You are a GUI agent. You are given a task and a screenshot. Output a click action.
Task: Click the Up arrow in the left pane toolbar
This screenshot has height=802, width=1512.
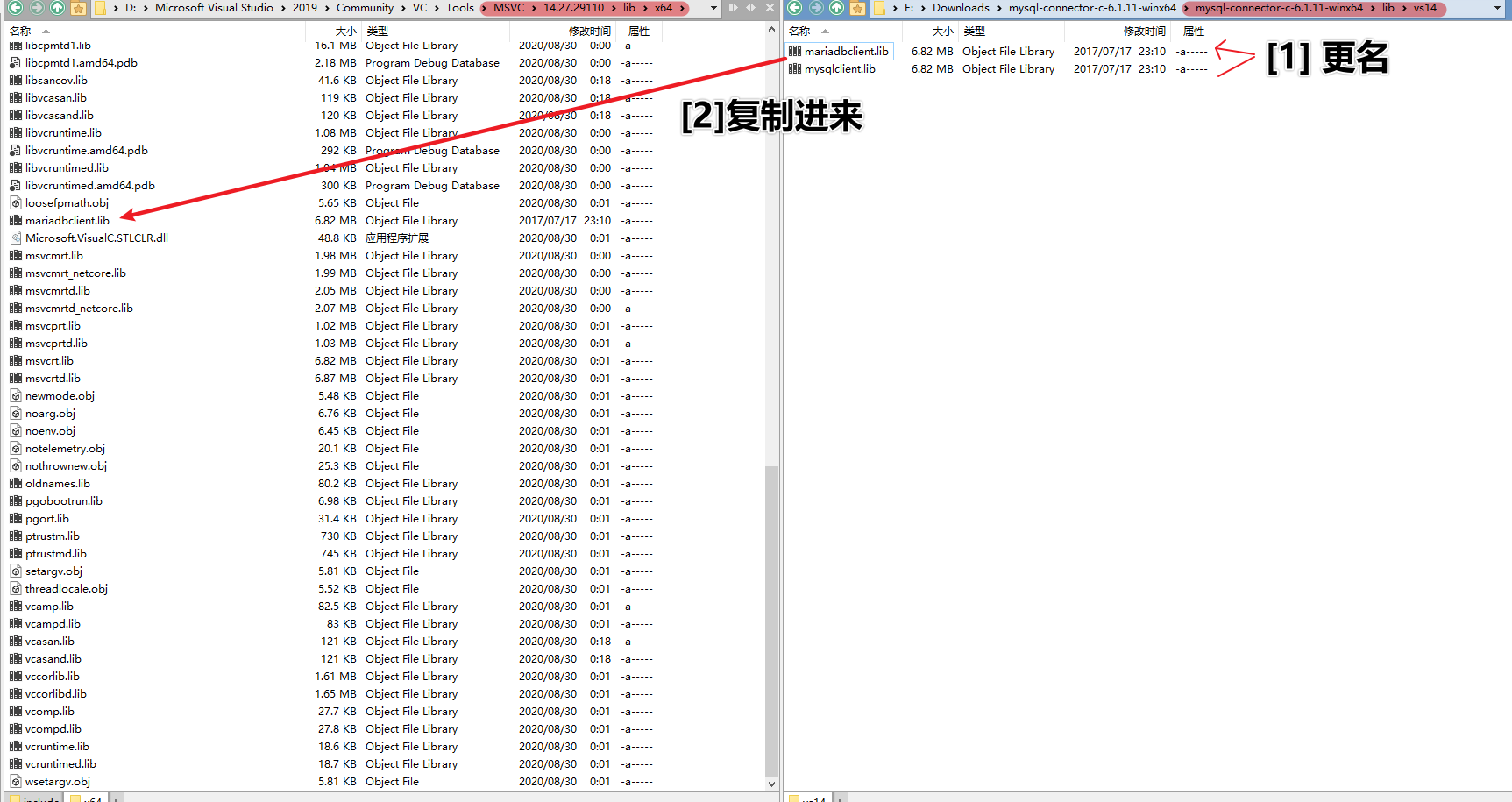tap(57, 8)
